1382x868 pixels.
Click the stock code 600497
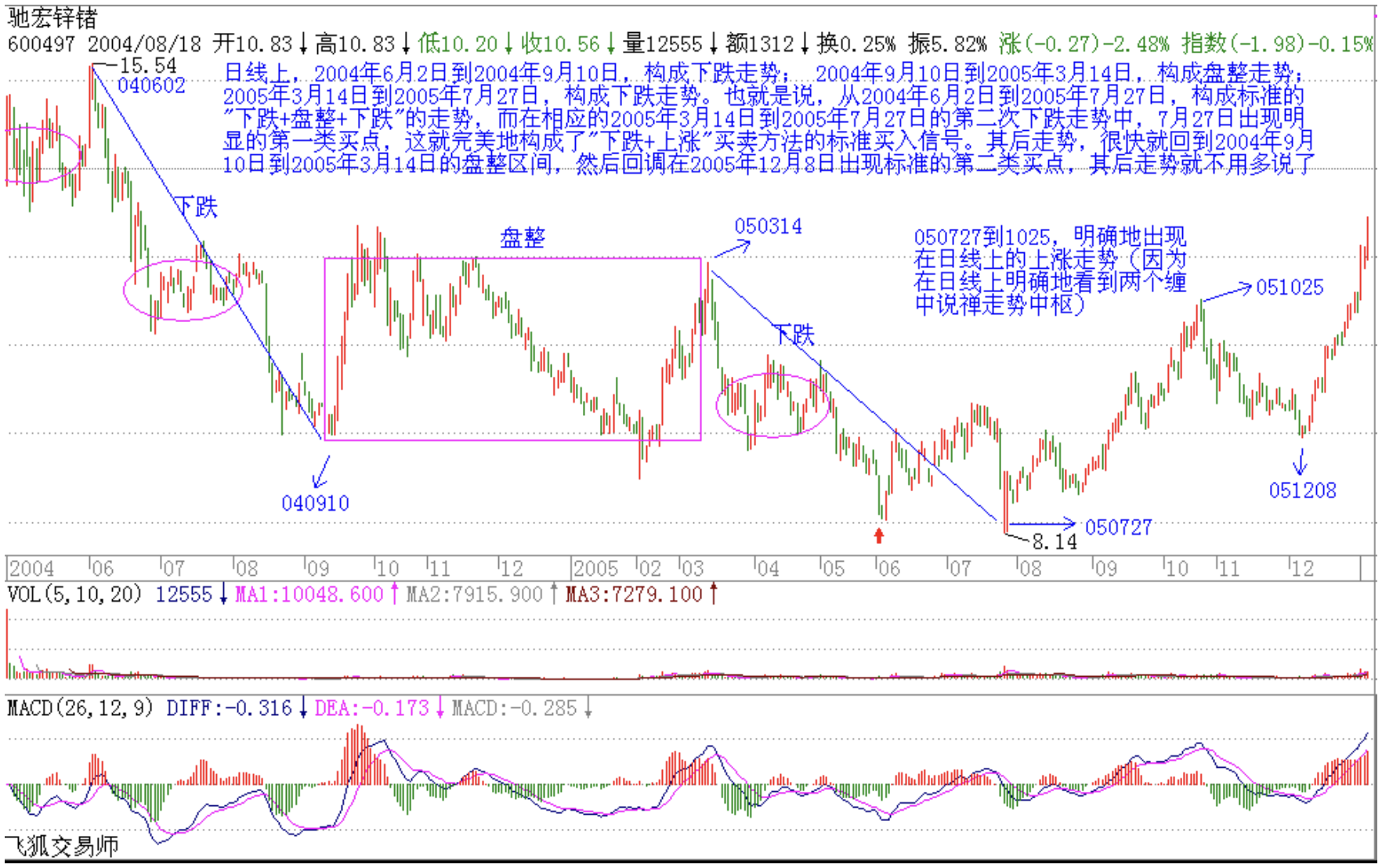[41, 44]
